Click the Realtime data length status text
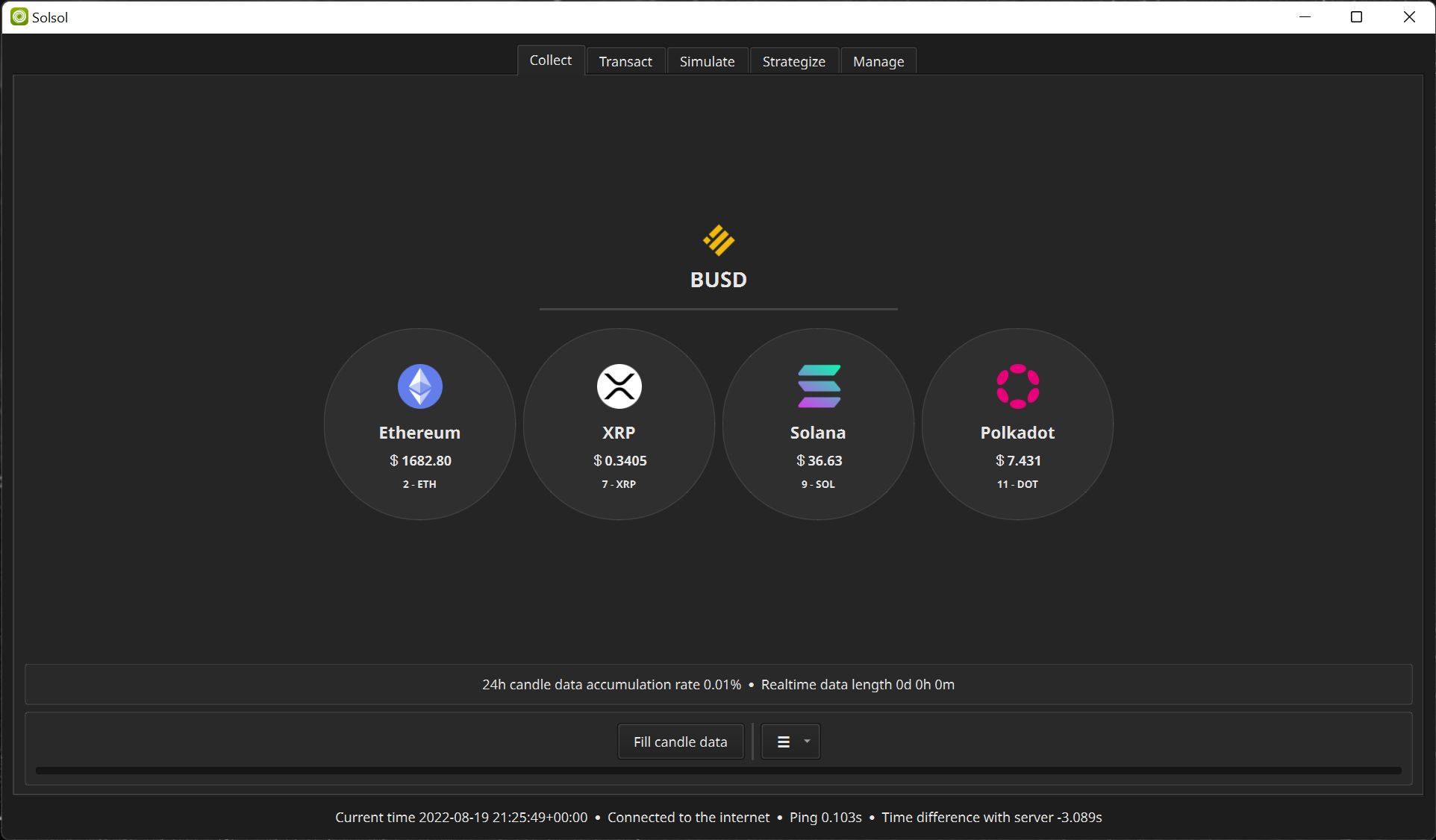This screenshot has width=1436, height=840. click(858, 684)
